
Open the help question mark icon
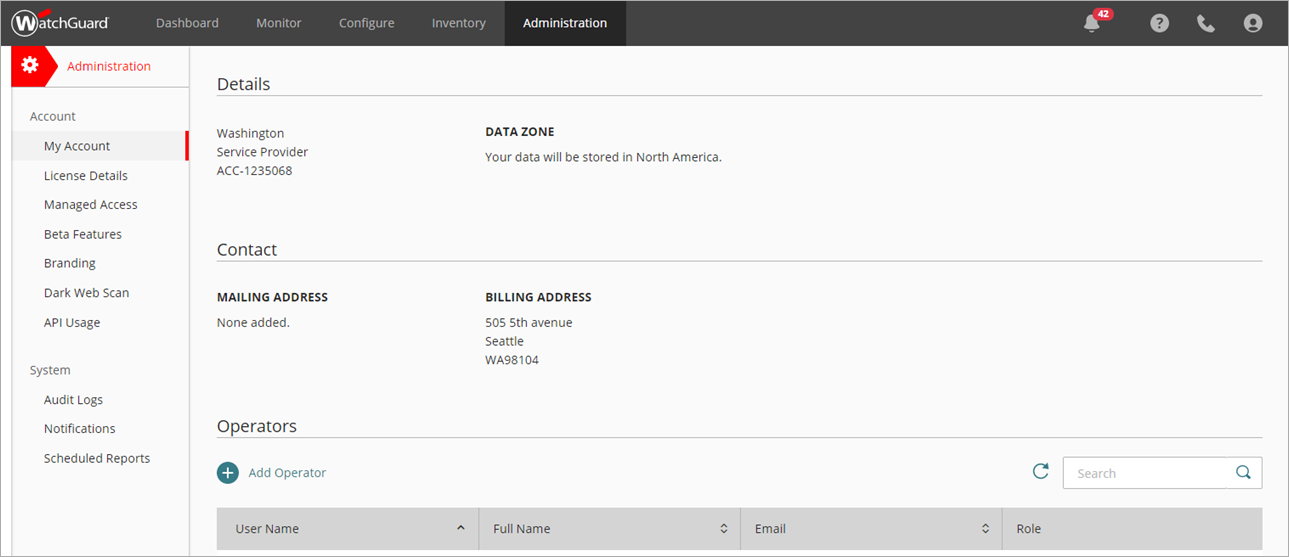(1159, 23)
